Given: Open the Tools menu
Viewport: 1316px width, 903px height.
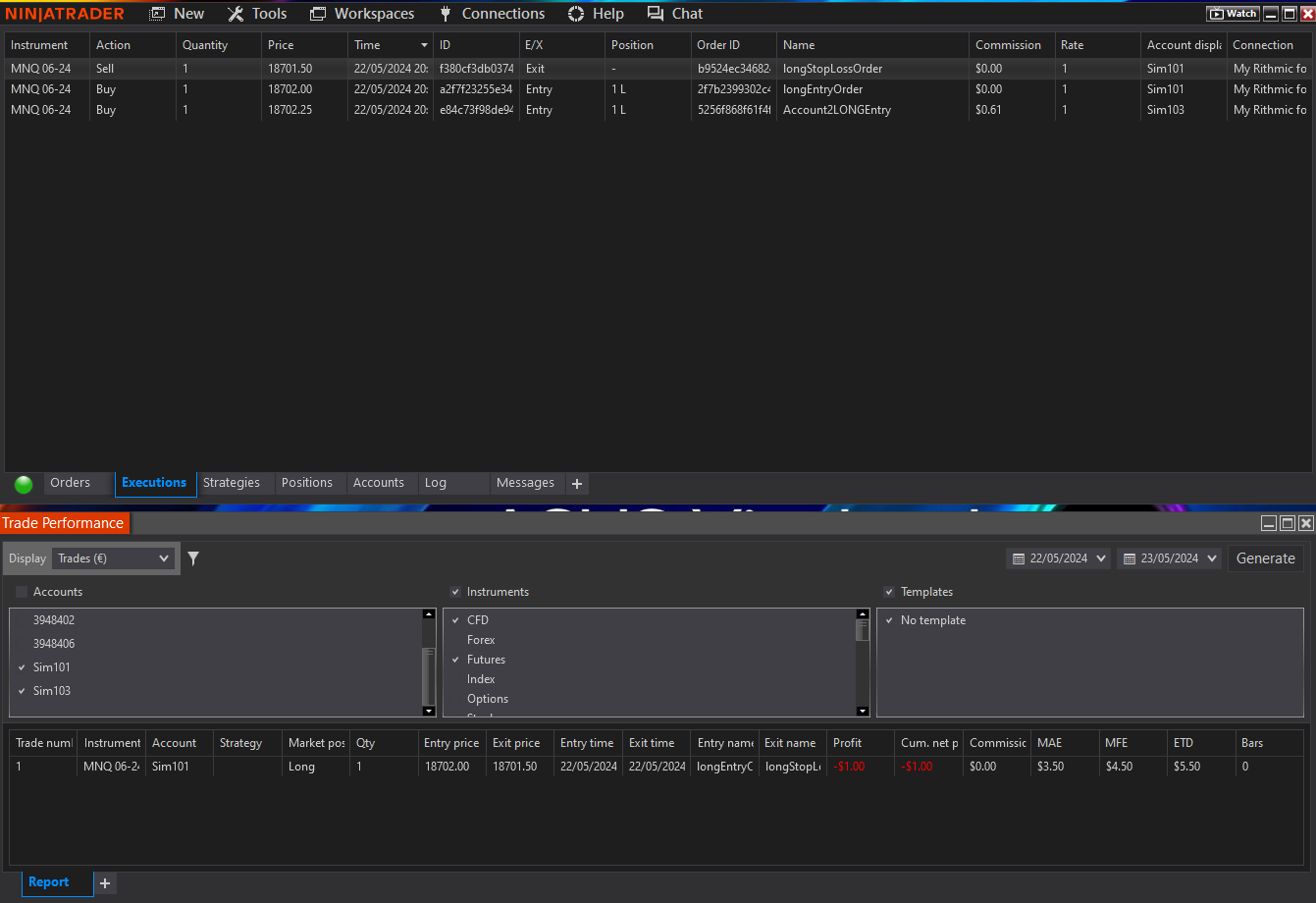Looking at the screenshot, I should tap(257, 14).
